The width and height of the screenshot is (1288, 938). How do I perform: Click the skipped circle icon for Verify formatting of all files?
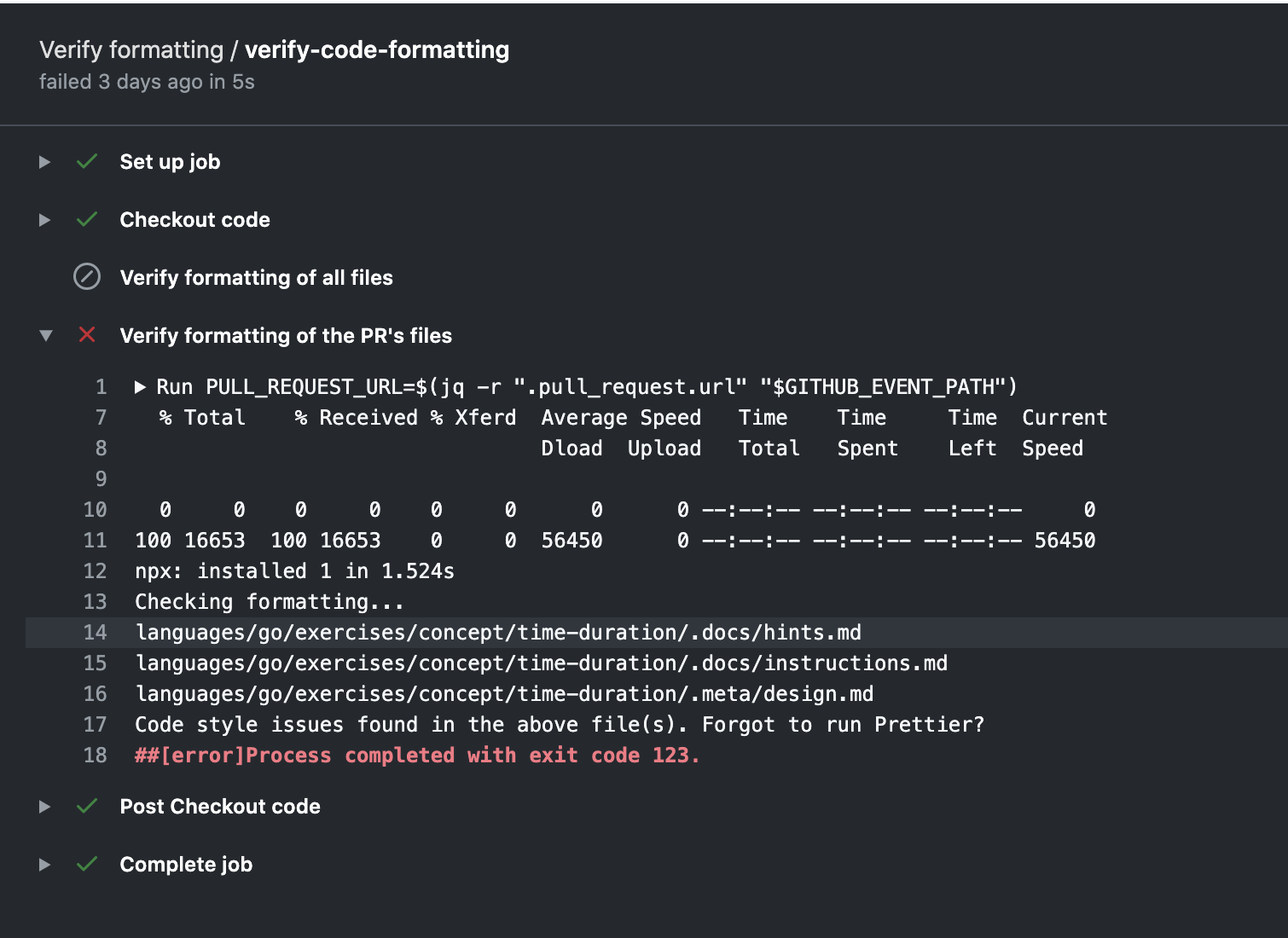tap(86, 277)
